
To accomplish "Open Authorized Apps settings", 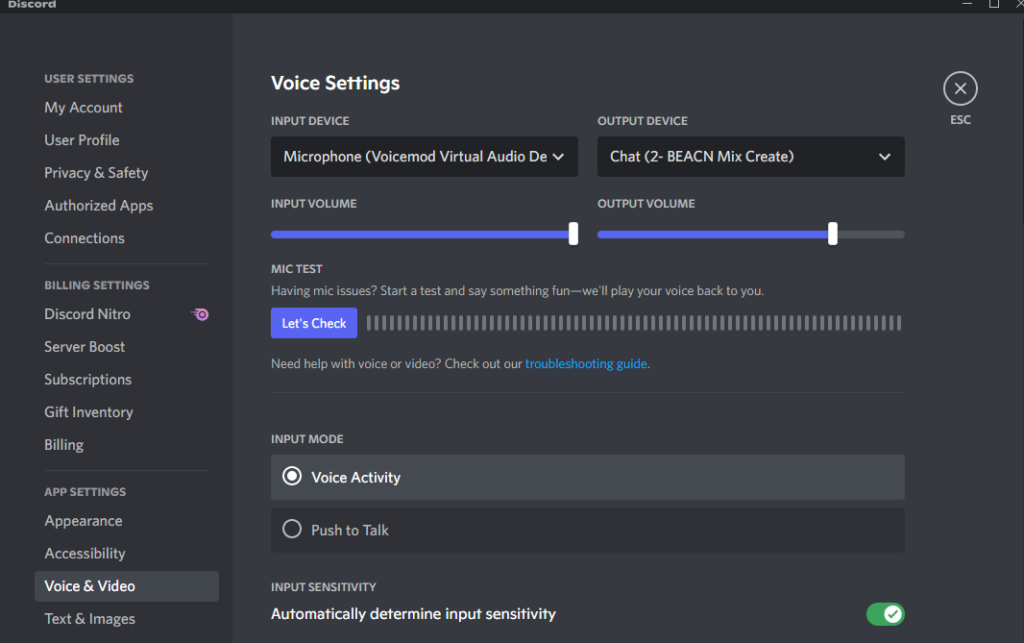I will [x=99, y=206].
